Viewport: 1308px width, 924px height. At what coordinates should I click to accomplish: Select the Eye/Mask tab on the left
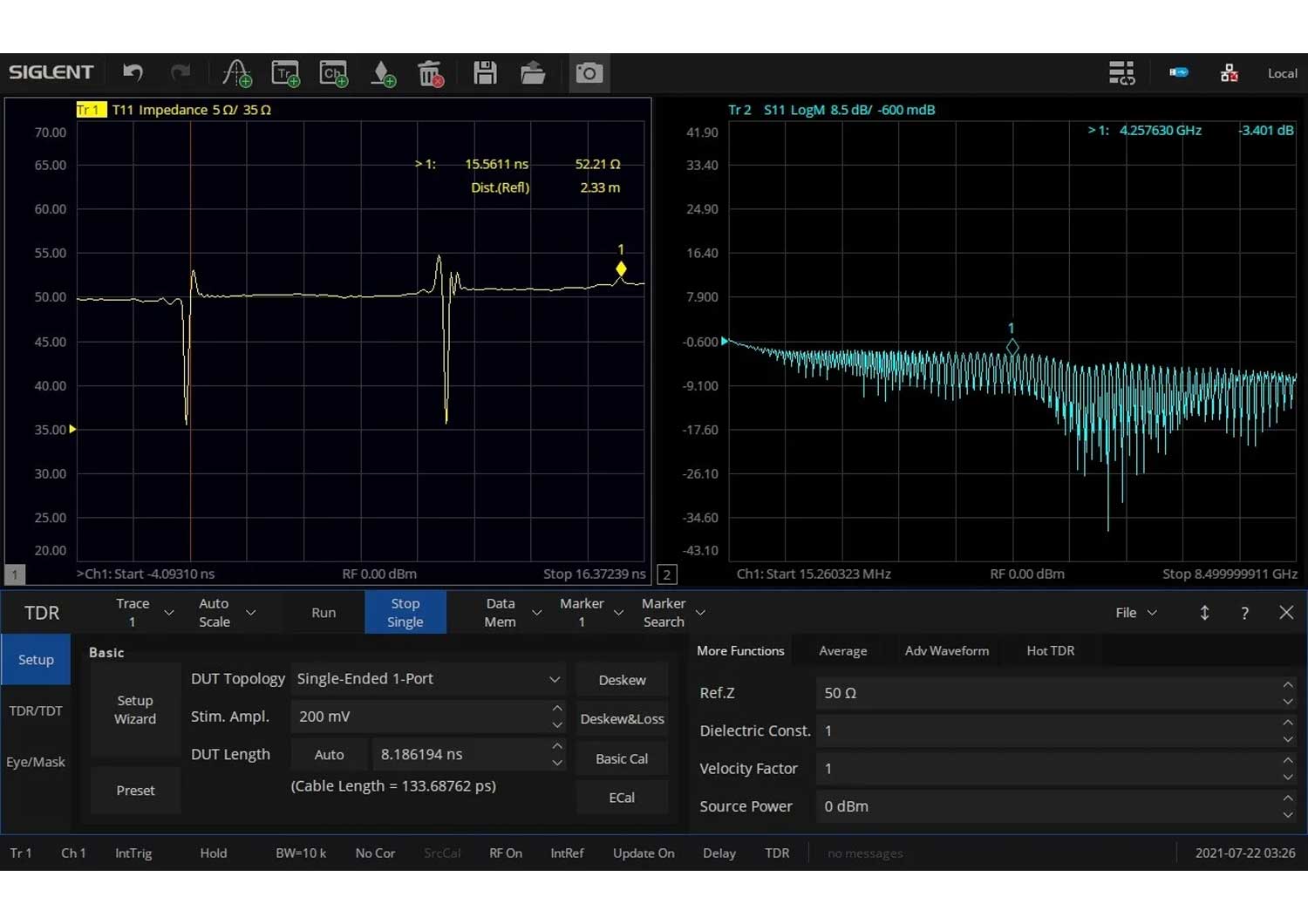(36, 761)
